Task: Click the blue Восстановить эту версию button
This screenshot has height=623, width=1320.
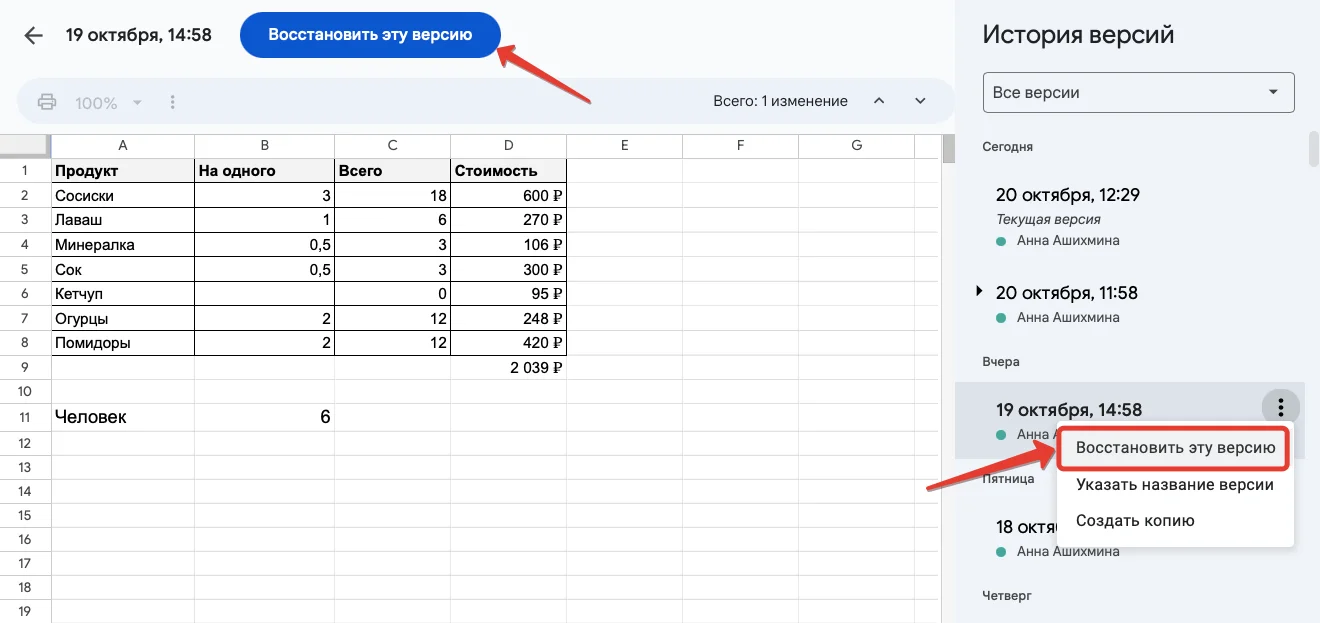Action: 370,35
